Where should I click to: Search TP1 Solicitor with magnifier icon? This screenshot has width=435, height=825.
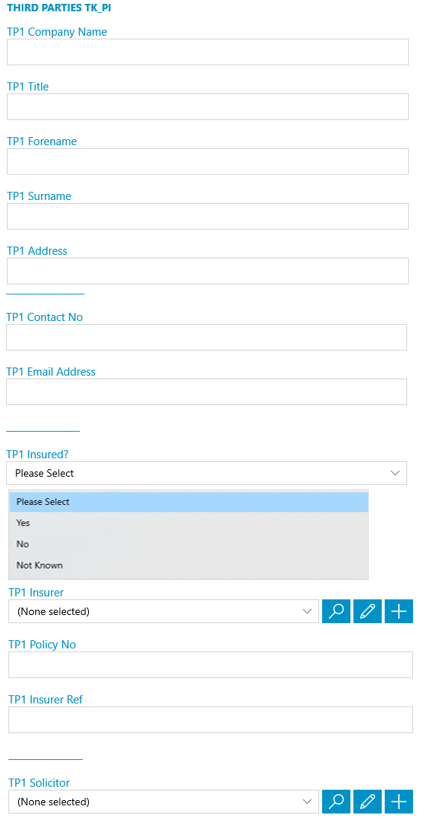(x=336, y=801)
